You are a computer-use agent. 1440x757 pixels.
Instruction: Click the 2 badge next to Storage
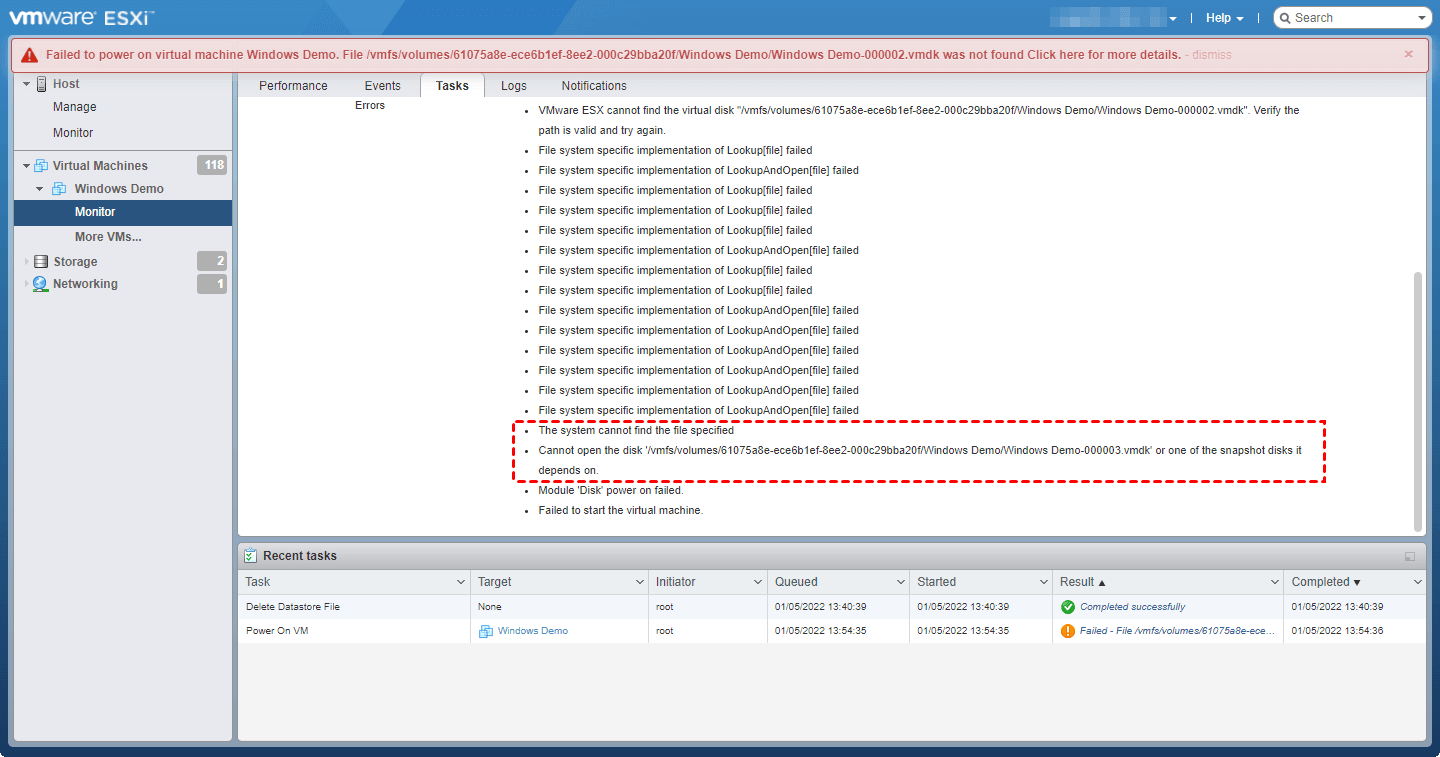pos(212,261)
